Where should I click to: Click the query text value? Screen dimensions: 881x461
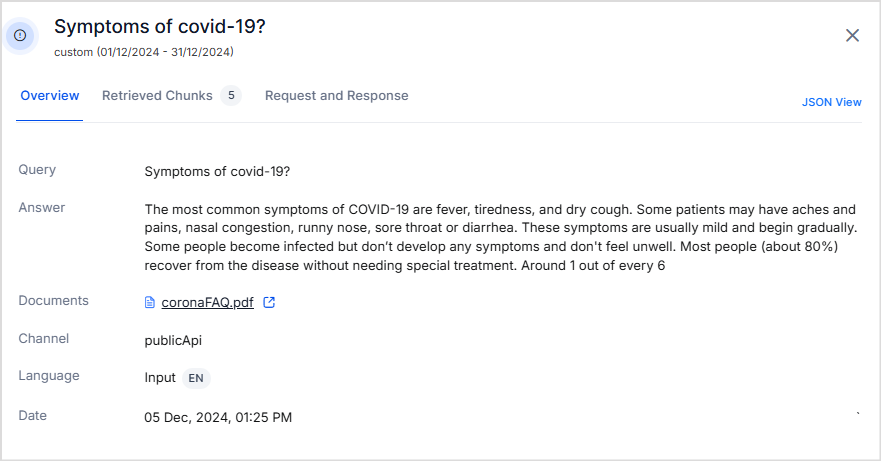[x=217, y=171]
